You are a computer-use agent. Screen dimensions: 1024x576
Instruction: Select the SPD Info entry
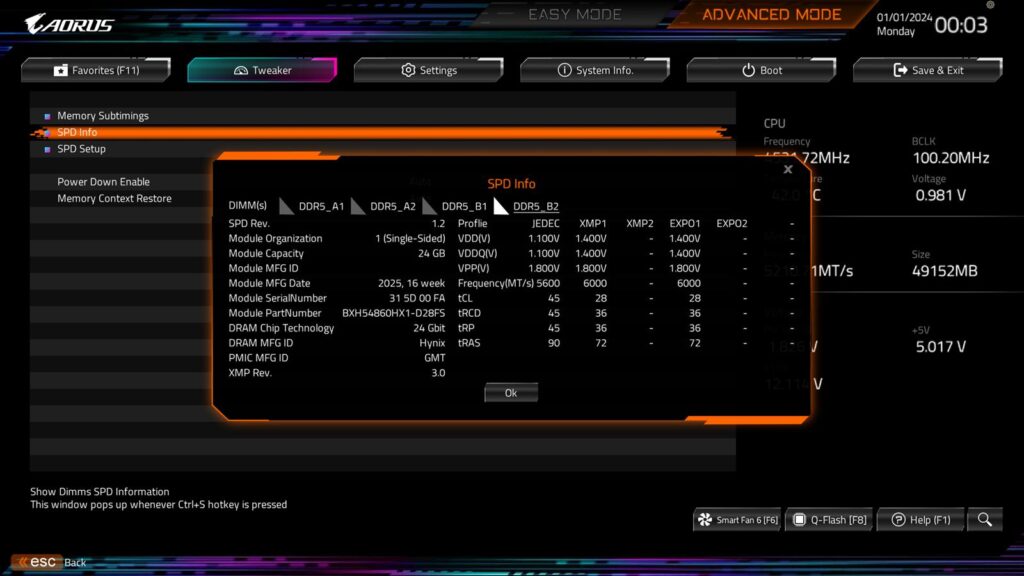coord(383,132)
